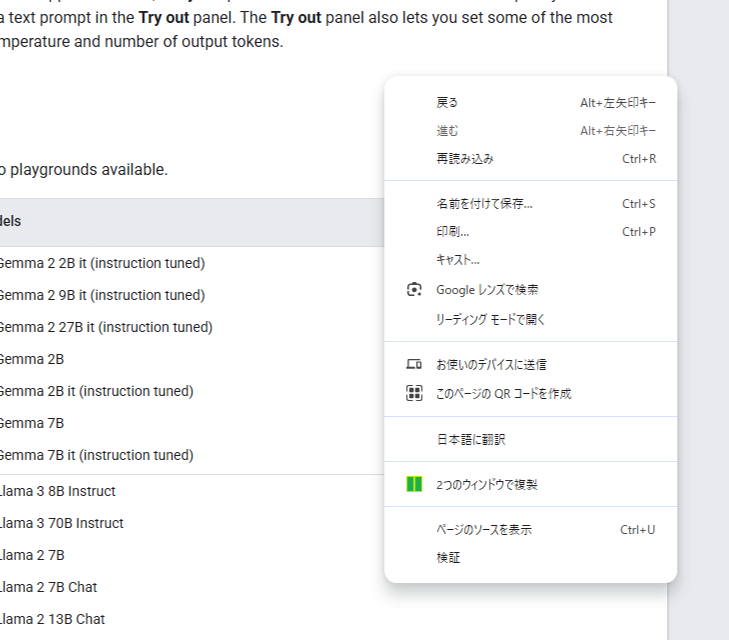
Task: Click the Google Lens search icon
Action: (414, 290)
